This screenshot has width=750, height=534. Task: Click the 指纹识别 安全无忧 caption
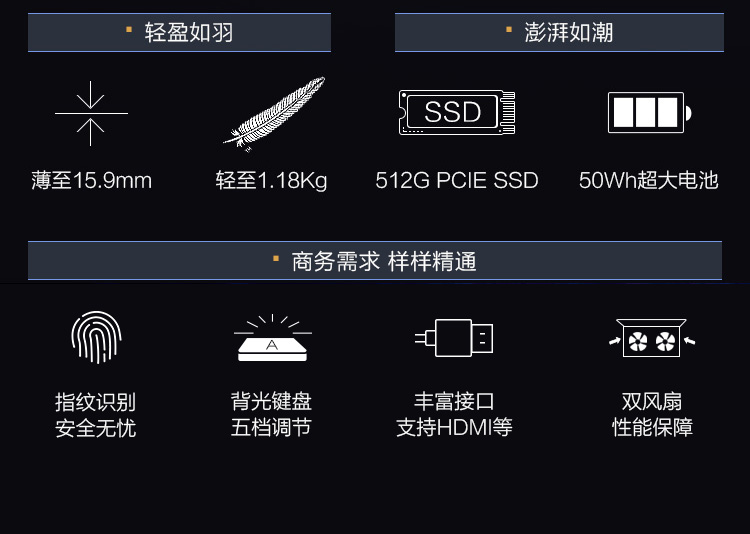96,415
